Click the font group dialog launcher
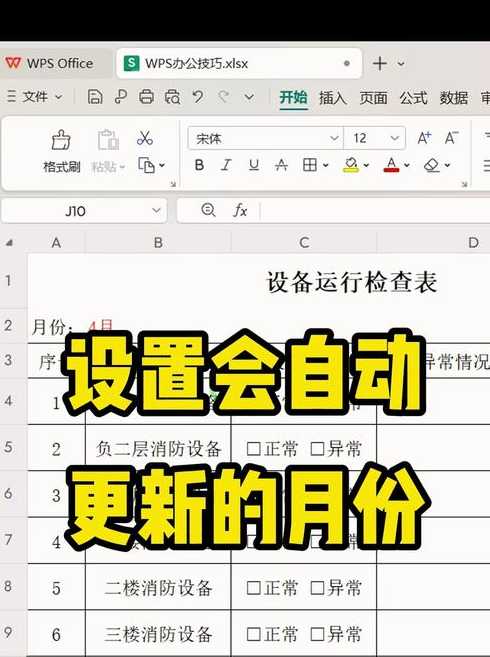Viewport: 490px width, 657px height. 464,184
